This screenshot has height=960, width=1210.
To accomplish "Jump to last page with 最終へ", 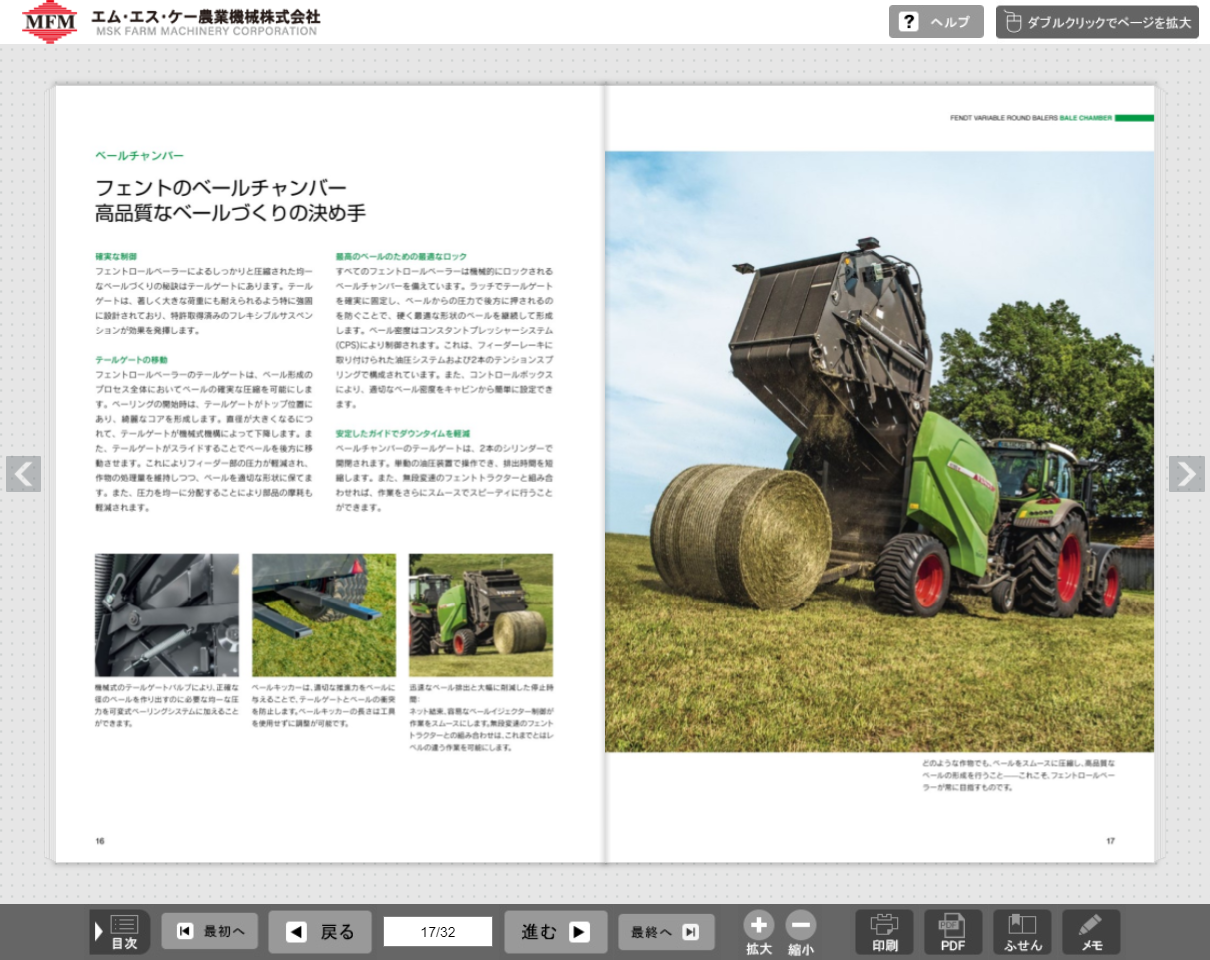I will [666, 932].
